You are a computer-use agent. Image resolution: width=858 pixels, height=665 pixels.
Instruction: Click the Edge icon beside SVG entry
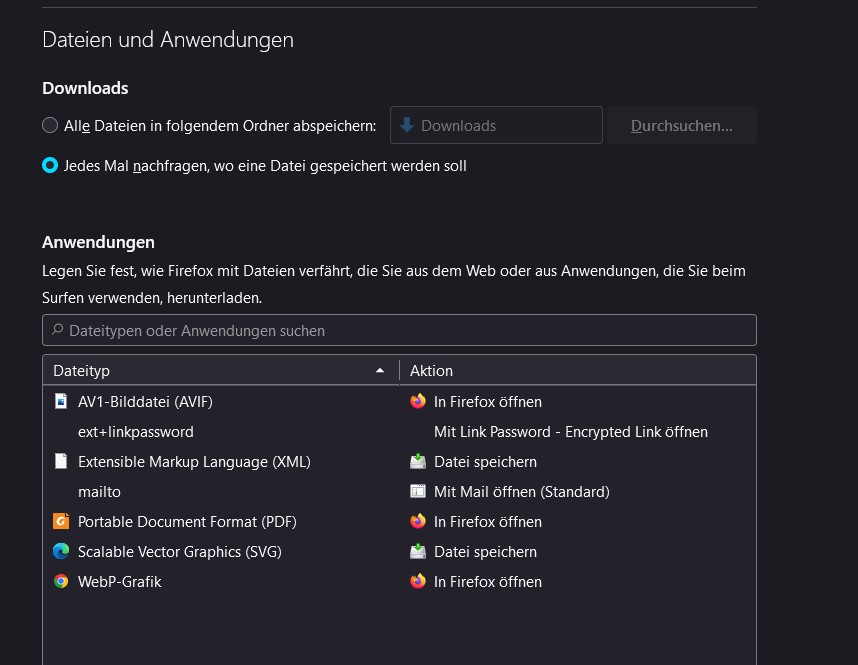[61, 552]
